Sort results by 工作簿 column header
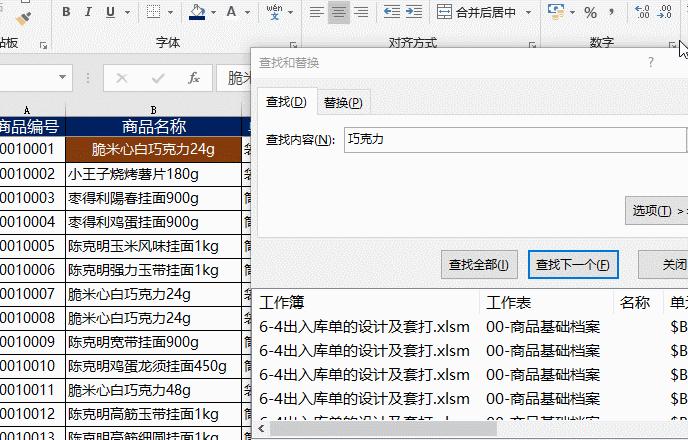This screenshot has height=440, width=688. [368, 303]
